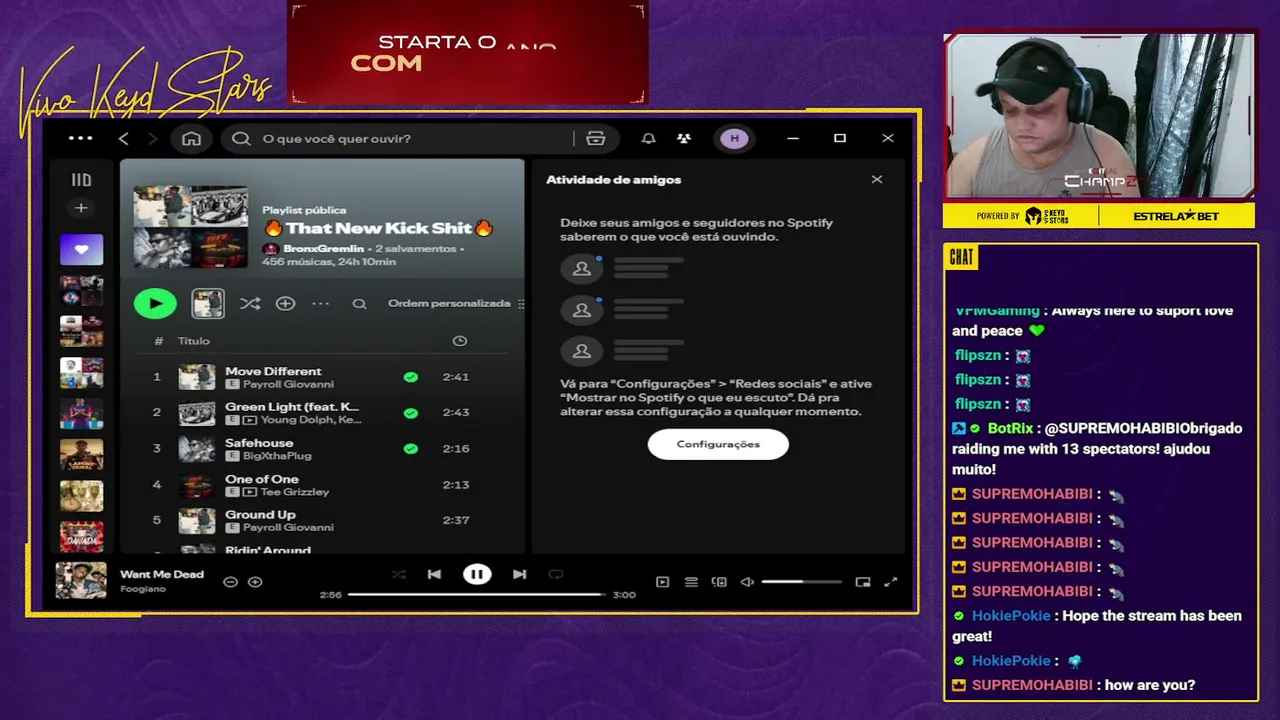Open the Spotify three-dots main menu
1280x720 pixels.
[x=81, y=138]
